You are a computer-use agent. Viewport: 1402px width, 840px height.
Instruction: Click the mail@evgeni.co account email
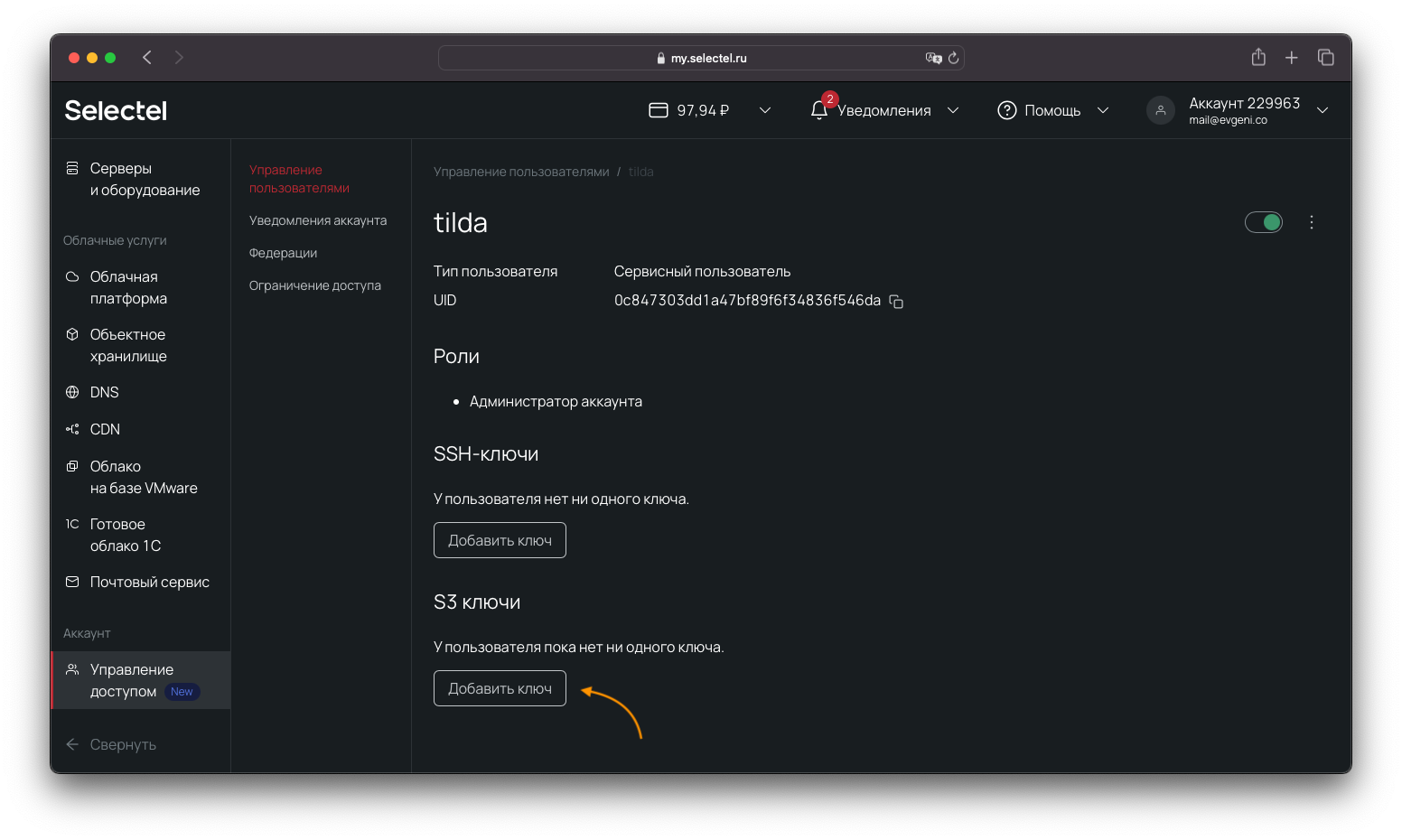[1228, 120]
